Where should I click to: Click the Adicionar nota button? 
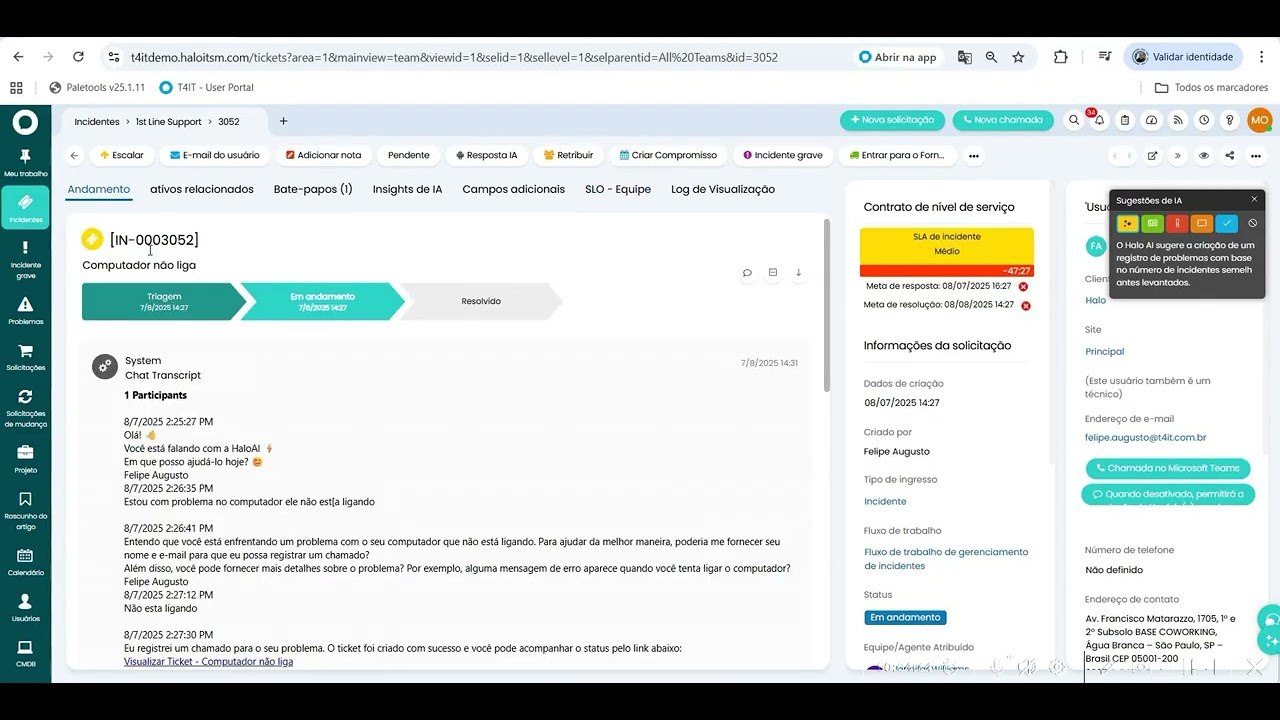coord(324,156)
